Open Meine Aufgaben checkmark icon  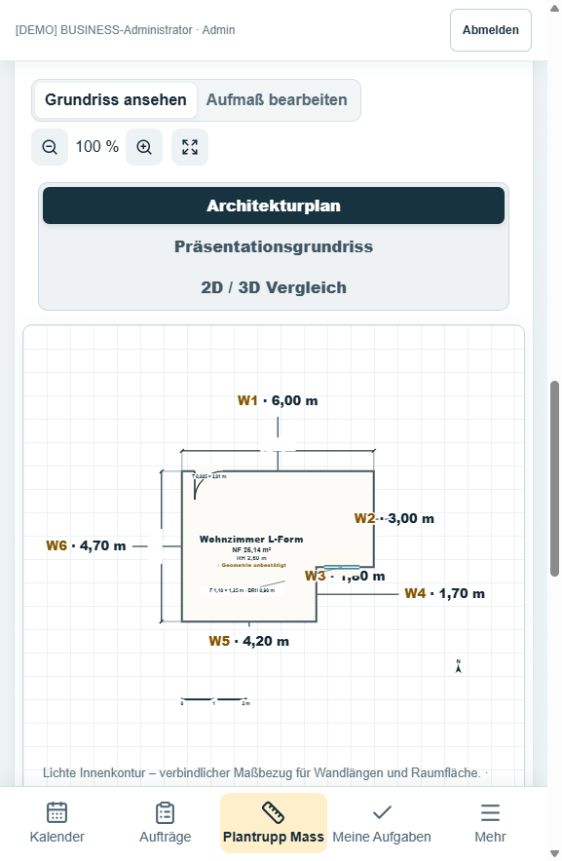(x=382, y=812)
